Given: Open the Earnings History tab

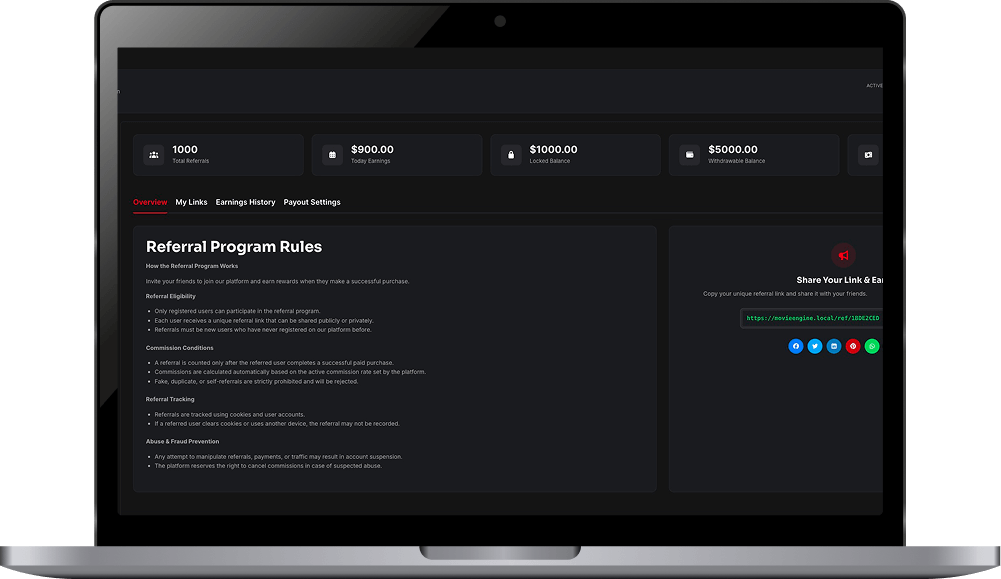Looking at the screenshot, I should click(x=245, y=202).
